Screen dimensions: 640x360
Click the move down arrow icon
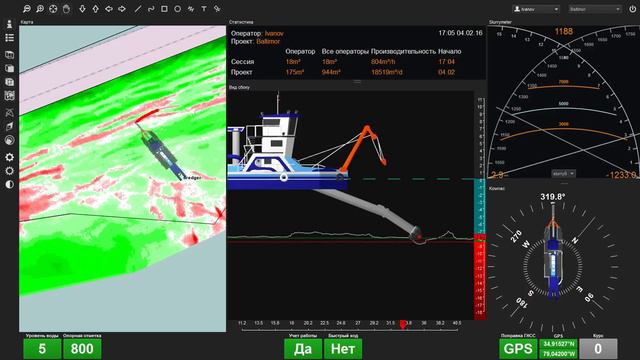[82, 9]
